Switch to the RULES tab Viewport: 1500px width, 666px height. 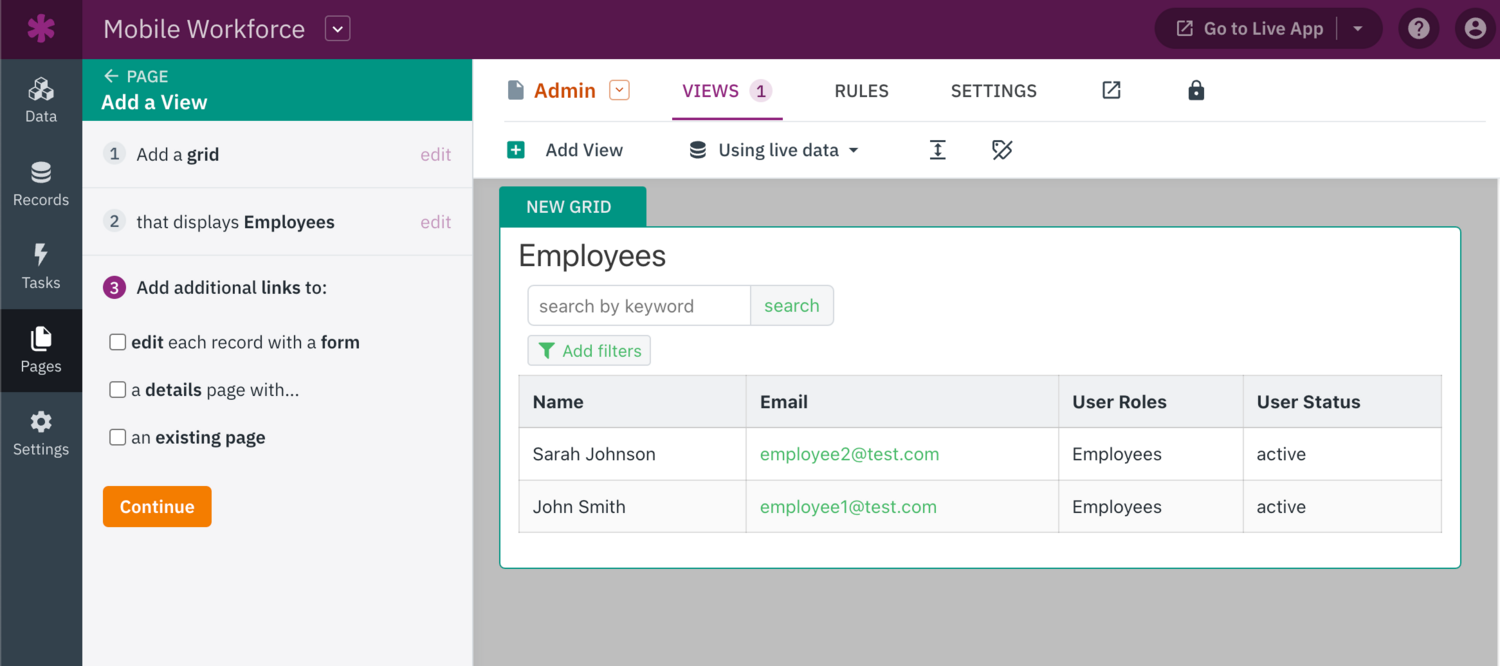pyautogui.click(x=861, y=90)
